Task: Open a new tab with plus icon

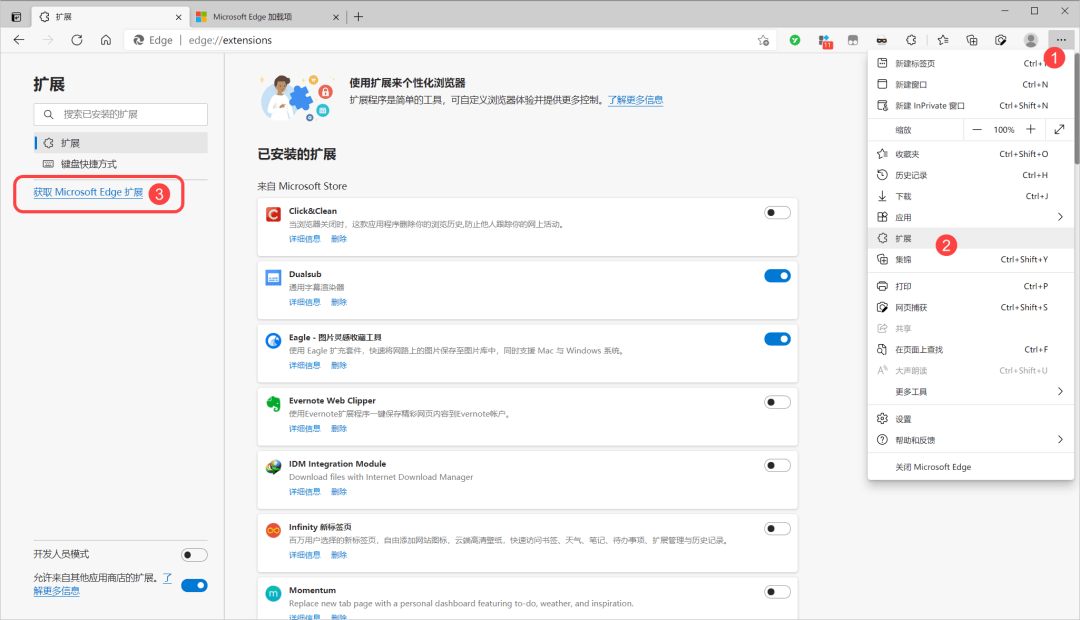Action: [358, 17]
